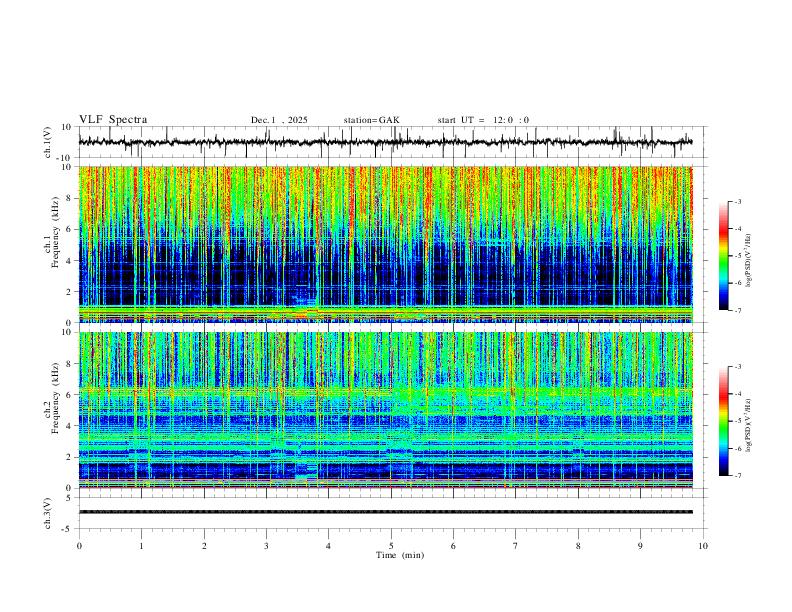Click the upper PSD color scale bar
This screenshot has height=612, width=792.
724,256
